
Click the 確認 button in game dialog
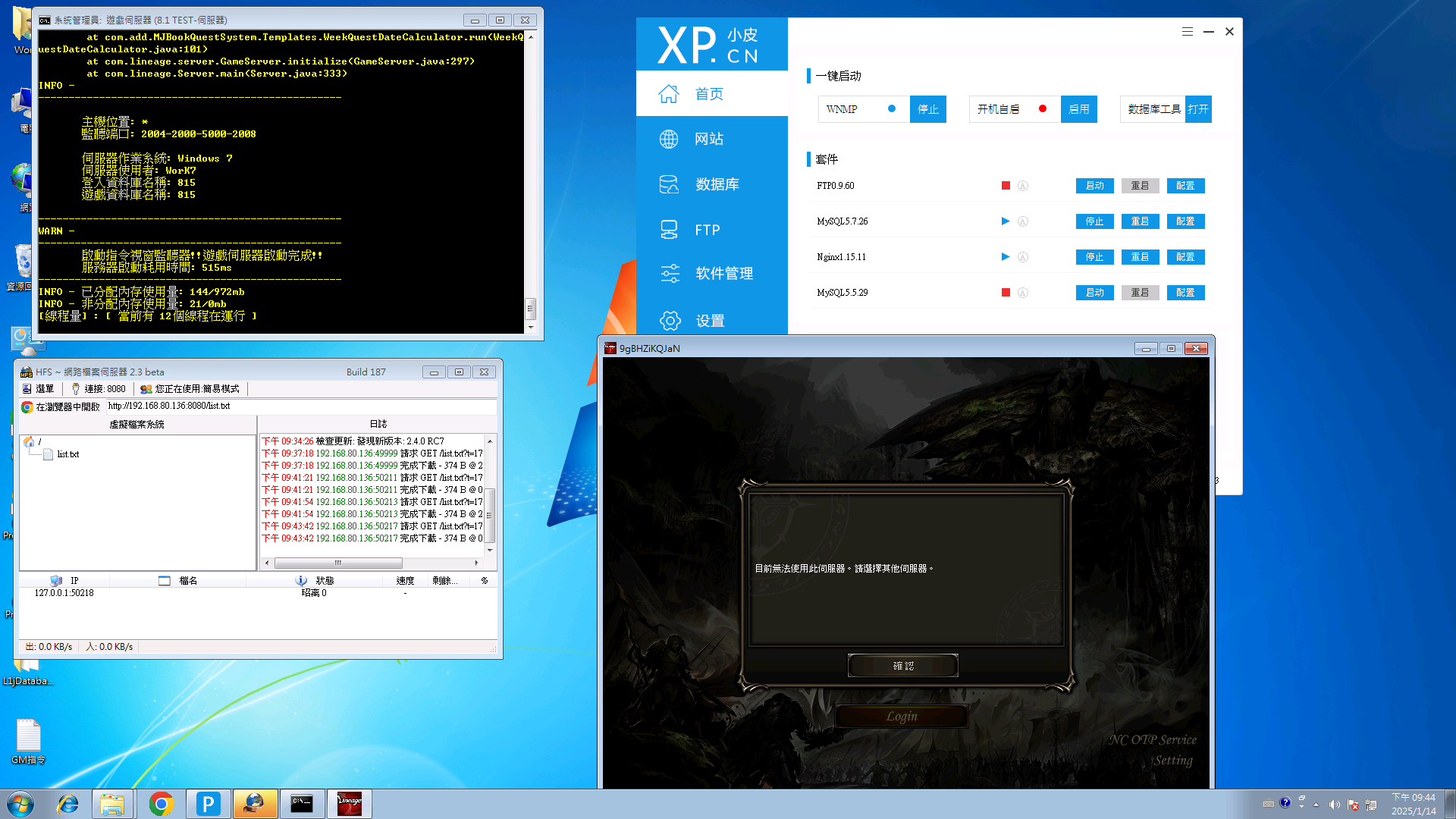coord(903,666)
